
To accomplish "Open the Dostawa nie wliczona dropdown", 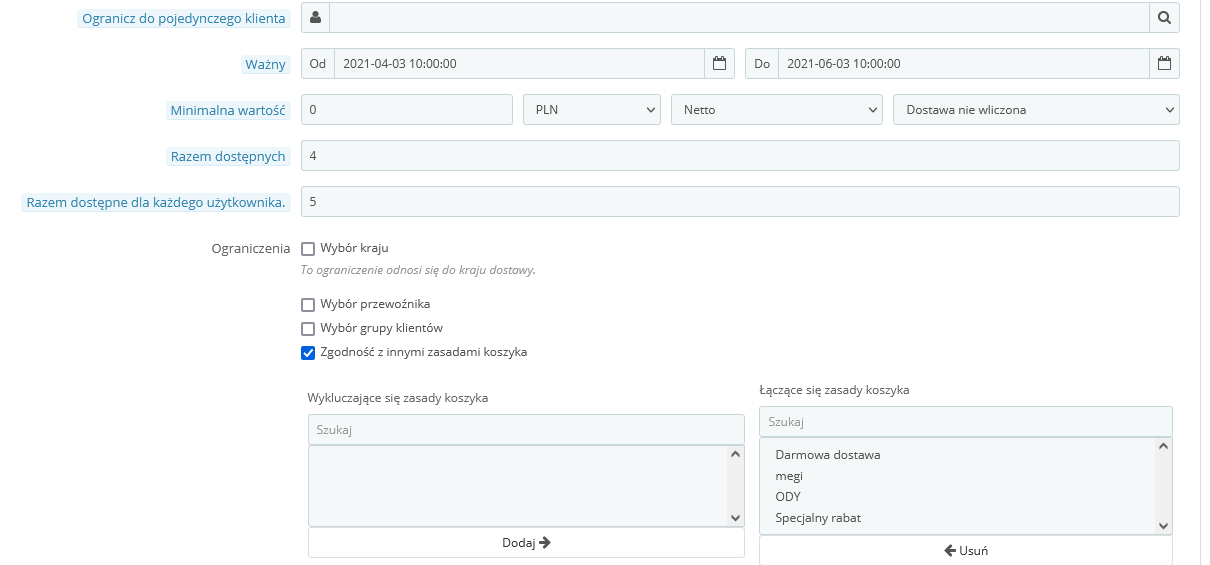I will pyautogui.click(x=1036, y=110).
